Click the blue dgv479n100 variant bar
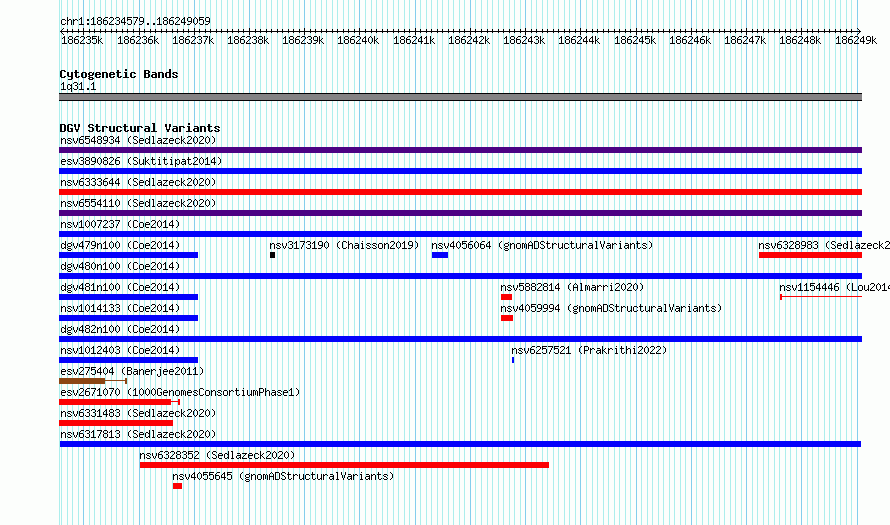Screen dimensions: 890x525 tap(128, 255)
